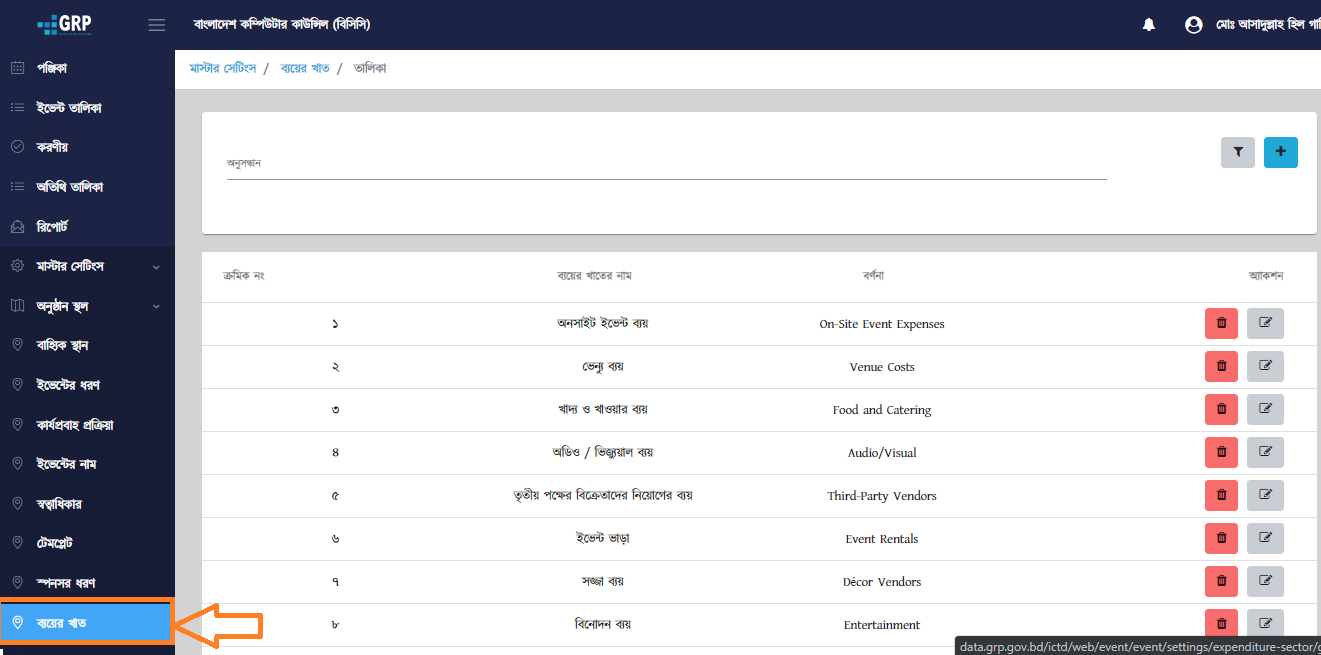Click অনসাইট ইভেন্ট ব্যয় cell
1321x655 pixels.
pos(603,324)
